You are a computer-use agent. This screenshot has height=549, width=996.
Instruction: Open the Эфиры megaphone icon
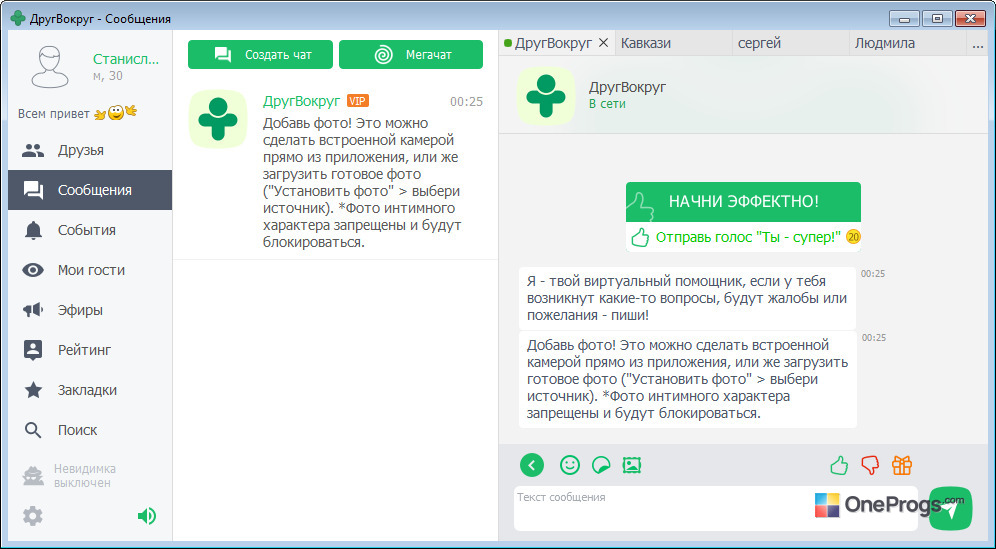33,310
